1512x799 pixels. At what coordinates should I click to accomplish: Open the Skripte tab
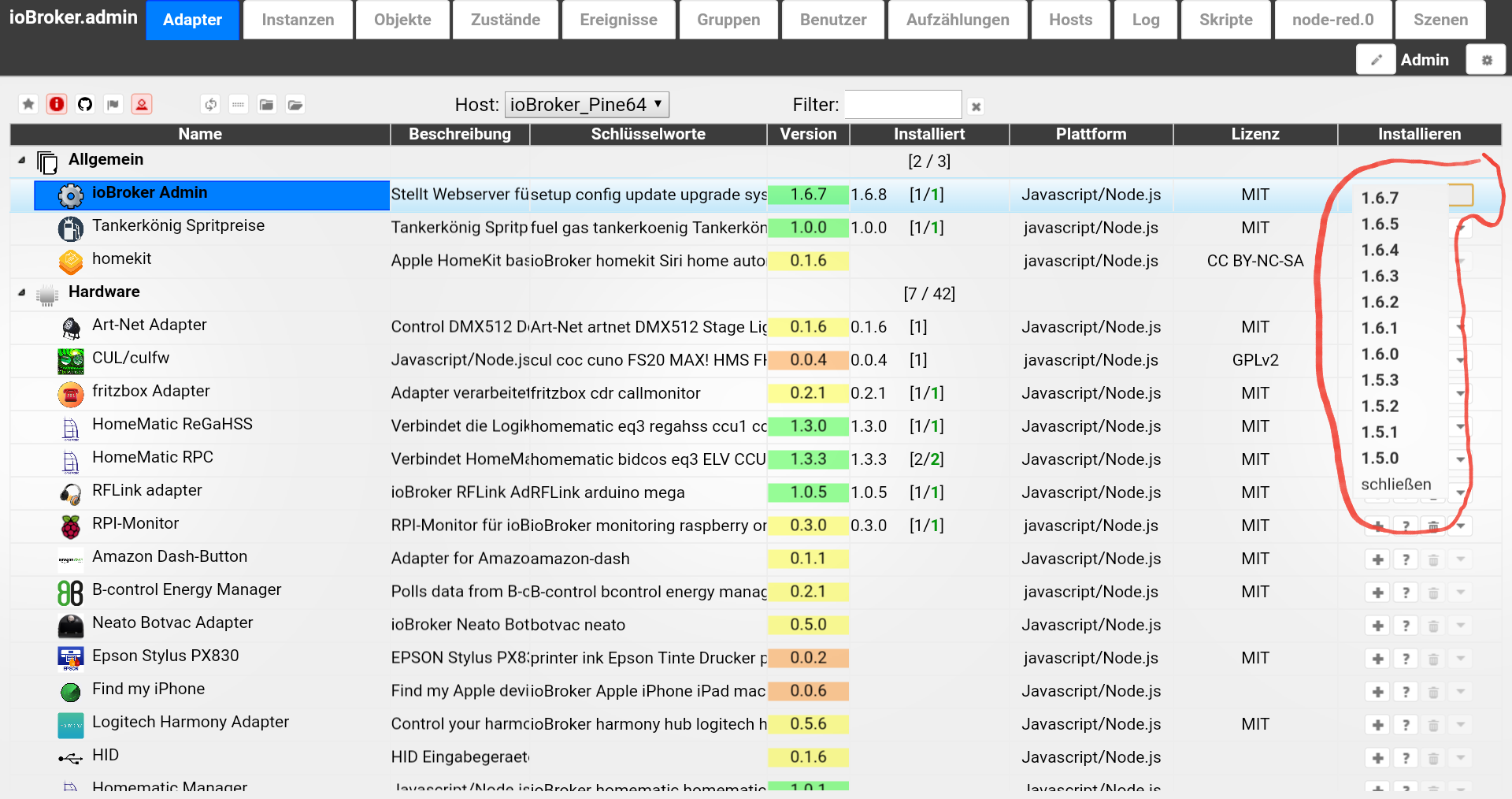[x=1226, y=20]
